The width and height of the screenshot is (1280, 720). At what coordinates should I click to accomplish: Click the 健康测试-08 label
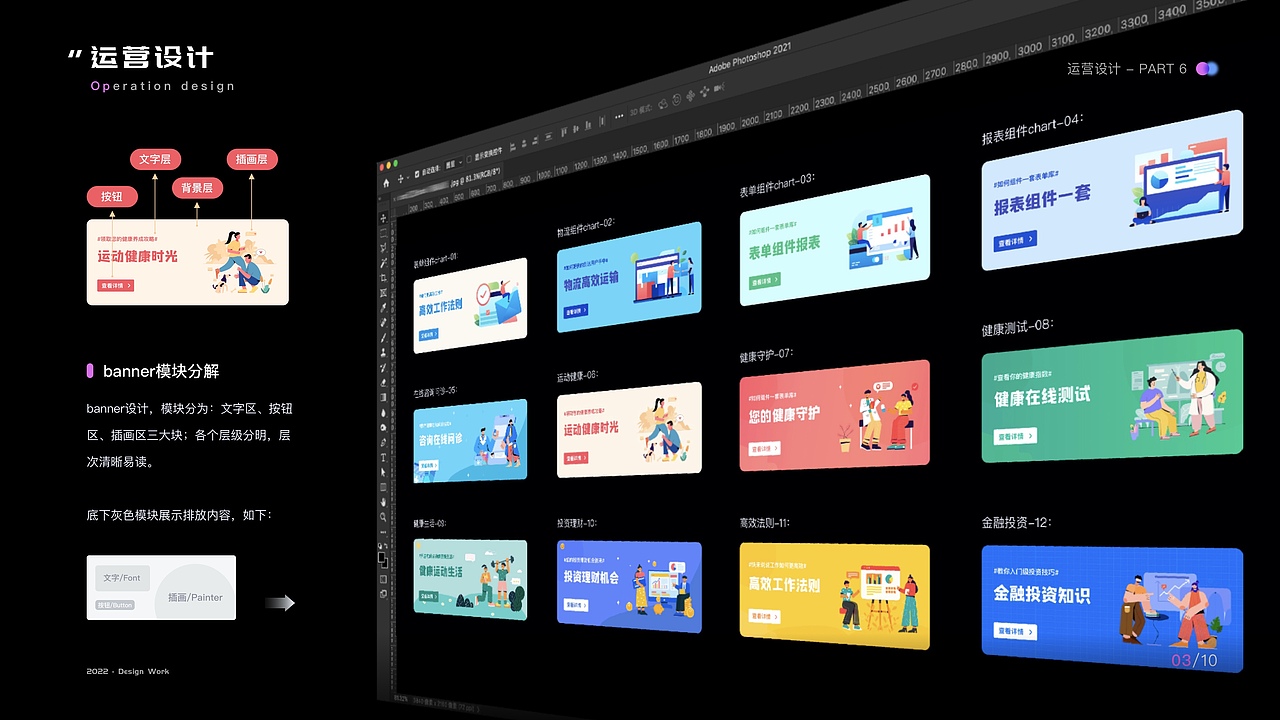[1018, 327]
